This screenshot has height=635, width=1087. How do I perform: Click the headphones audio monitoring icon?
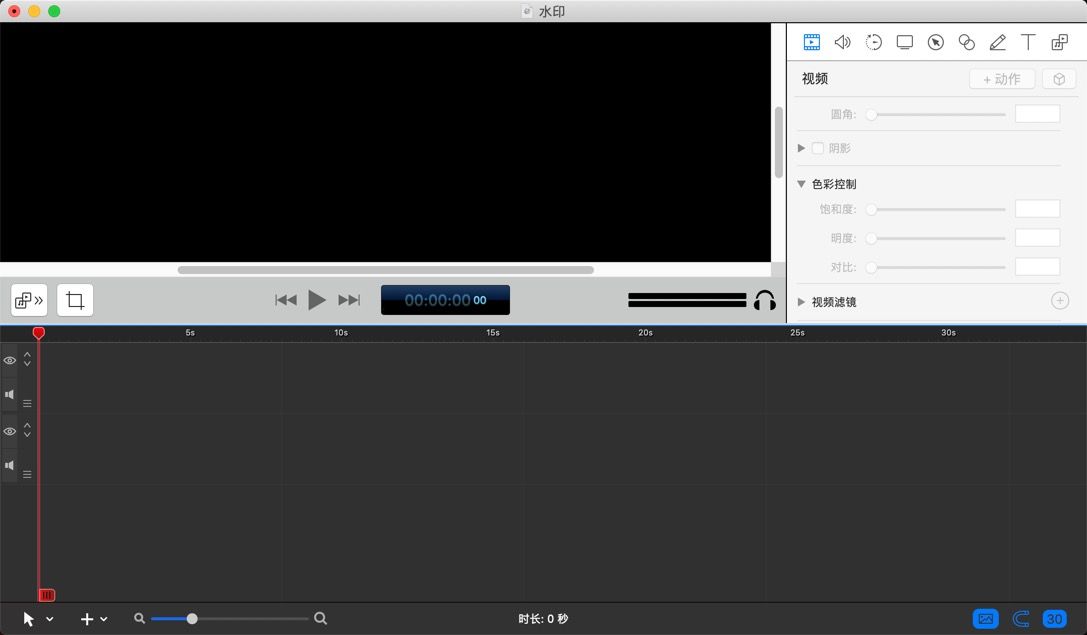point(765,300)
